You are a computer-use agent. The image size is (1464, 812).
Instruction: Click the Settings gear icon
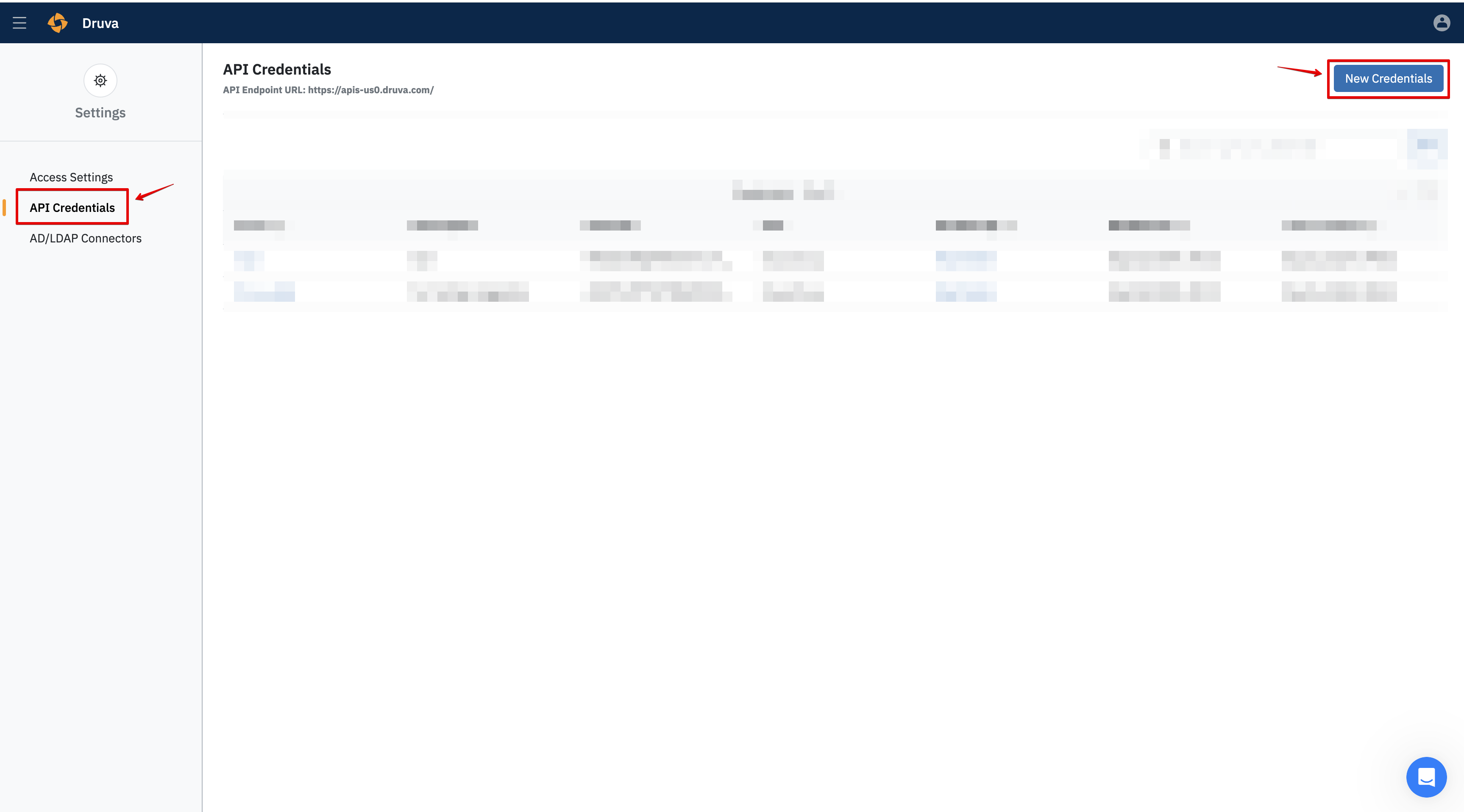[x=100, y=80]
